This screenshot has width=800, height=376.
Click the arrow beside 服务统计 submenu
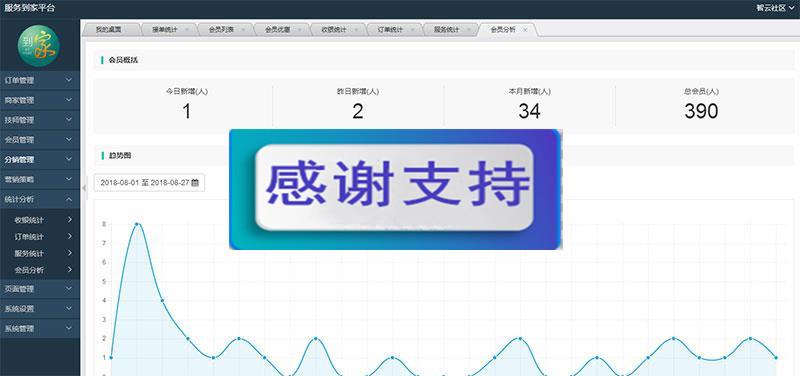(70, 253)
